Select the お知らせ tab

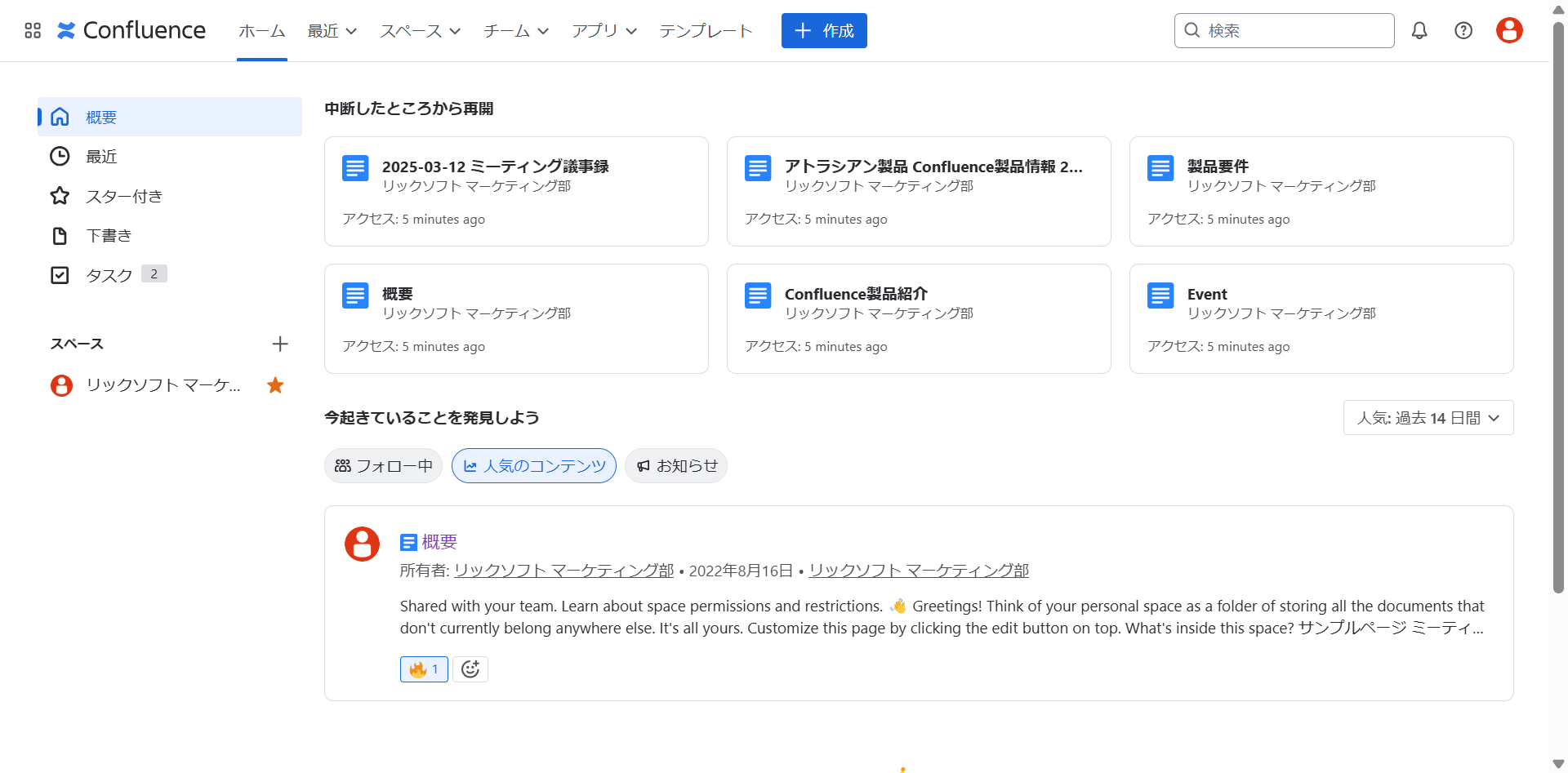click(676, 466)
